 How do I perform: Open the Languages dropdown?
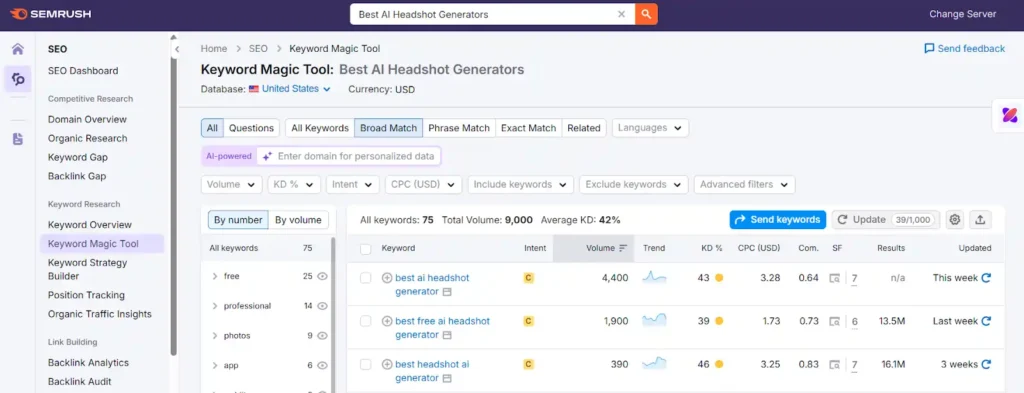(650, 128)
